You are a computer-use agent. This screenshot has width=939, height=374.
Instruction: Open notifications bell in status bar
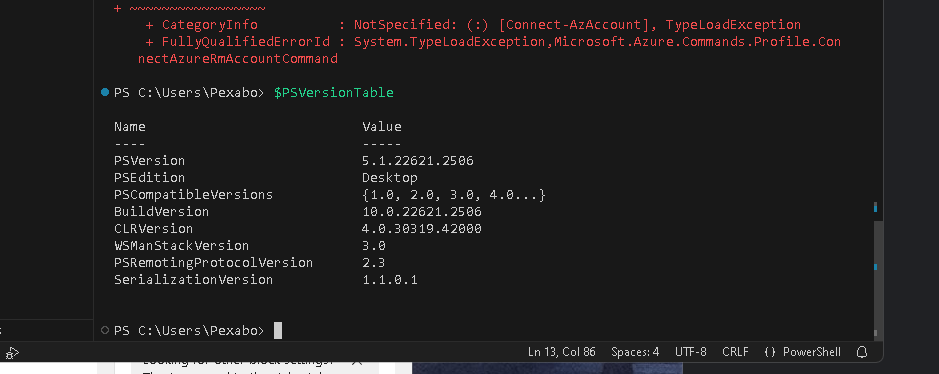click(862, 352)
